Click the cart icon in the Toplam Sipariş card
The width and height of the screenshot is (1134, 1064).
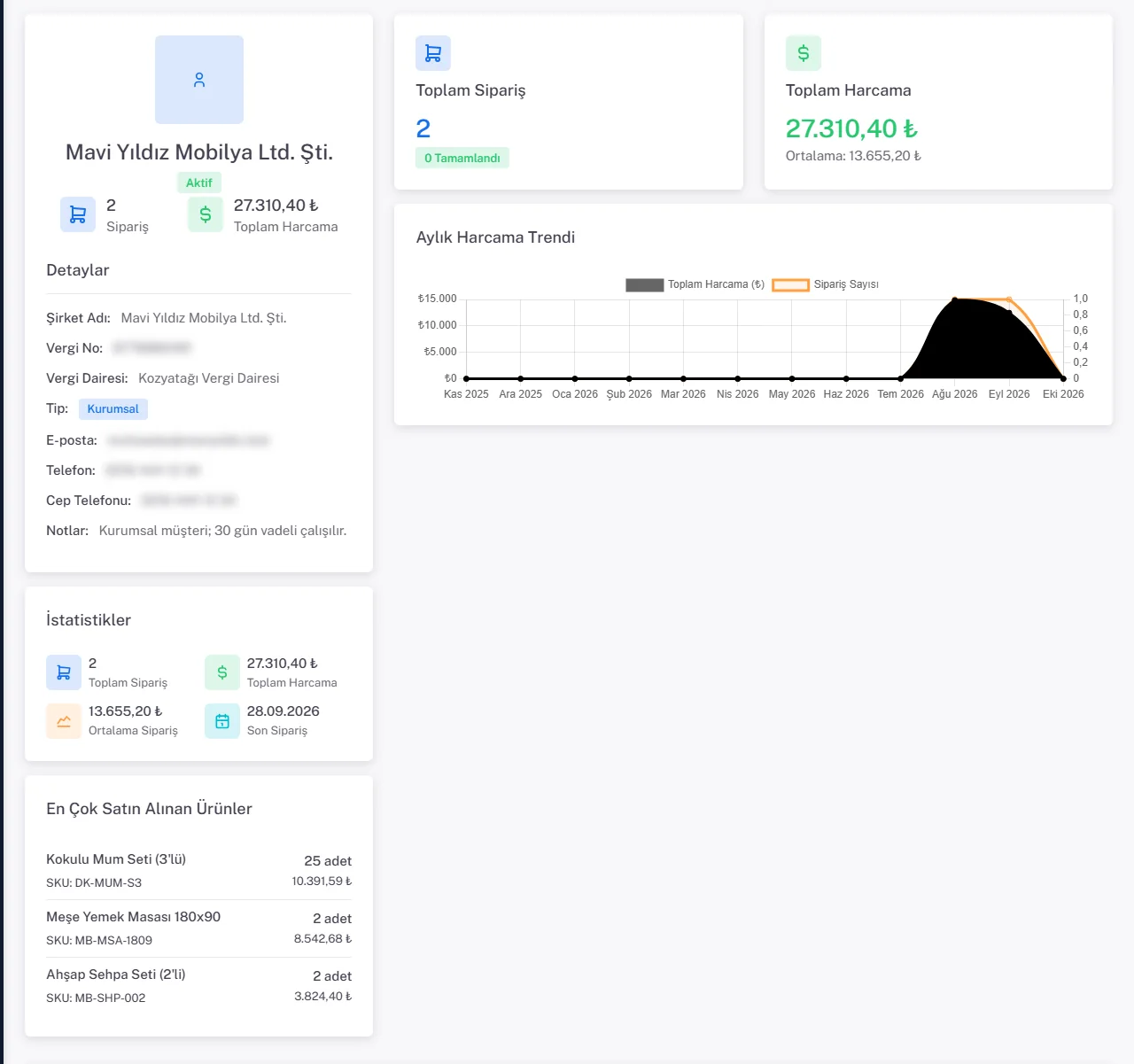point(433,53)
